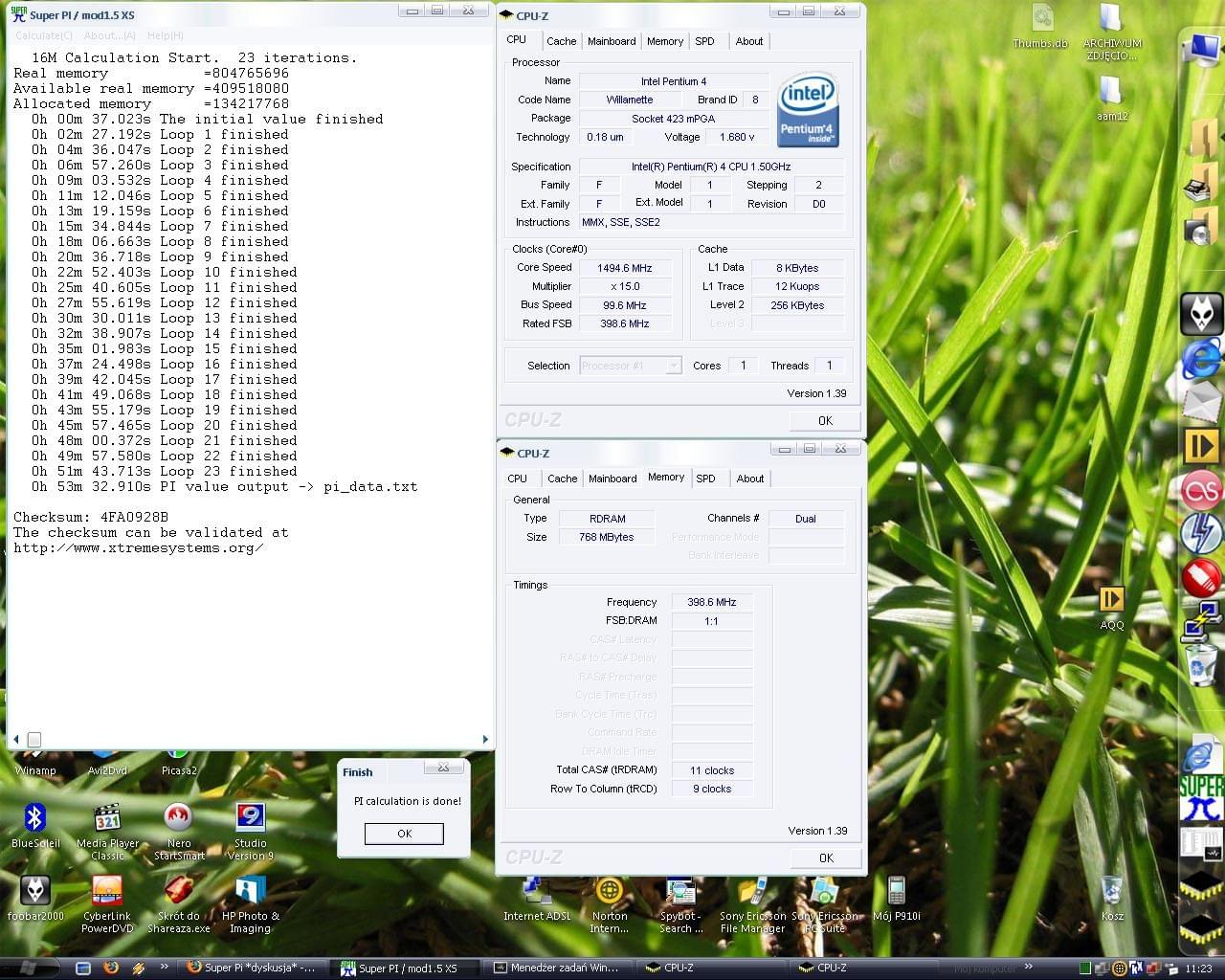Viewport: 1225px width, 980px height.
Task: Open the Kosz recycle bin on desktop
Action: [1111, 899]
